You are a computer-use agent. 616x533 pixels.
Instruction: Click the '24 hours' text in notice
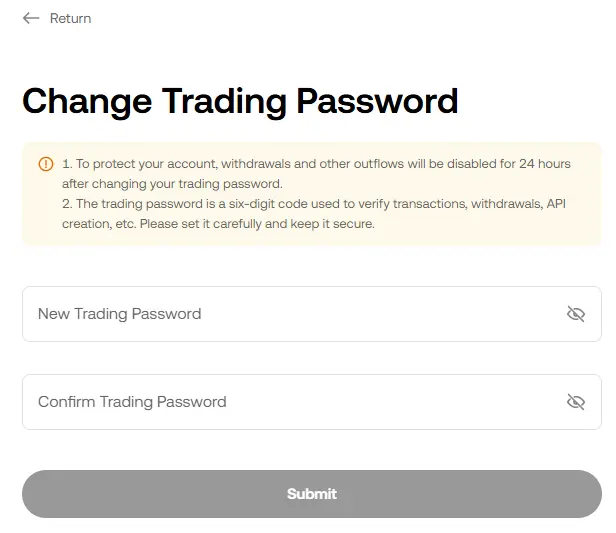(x=545, y=163)
